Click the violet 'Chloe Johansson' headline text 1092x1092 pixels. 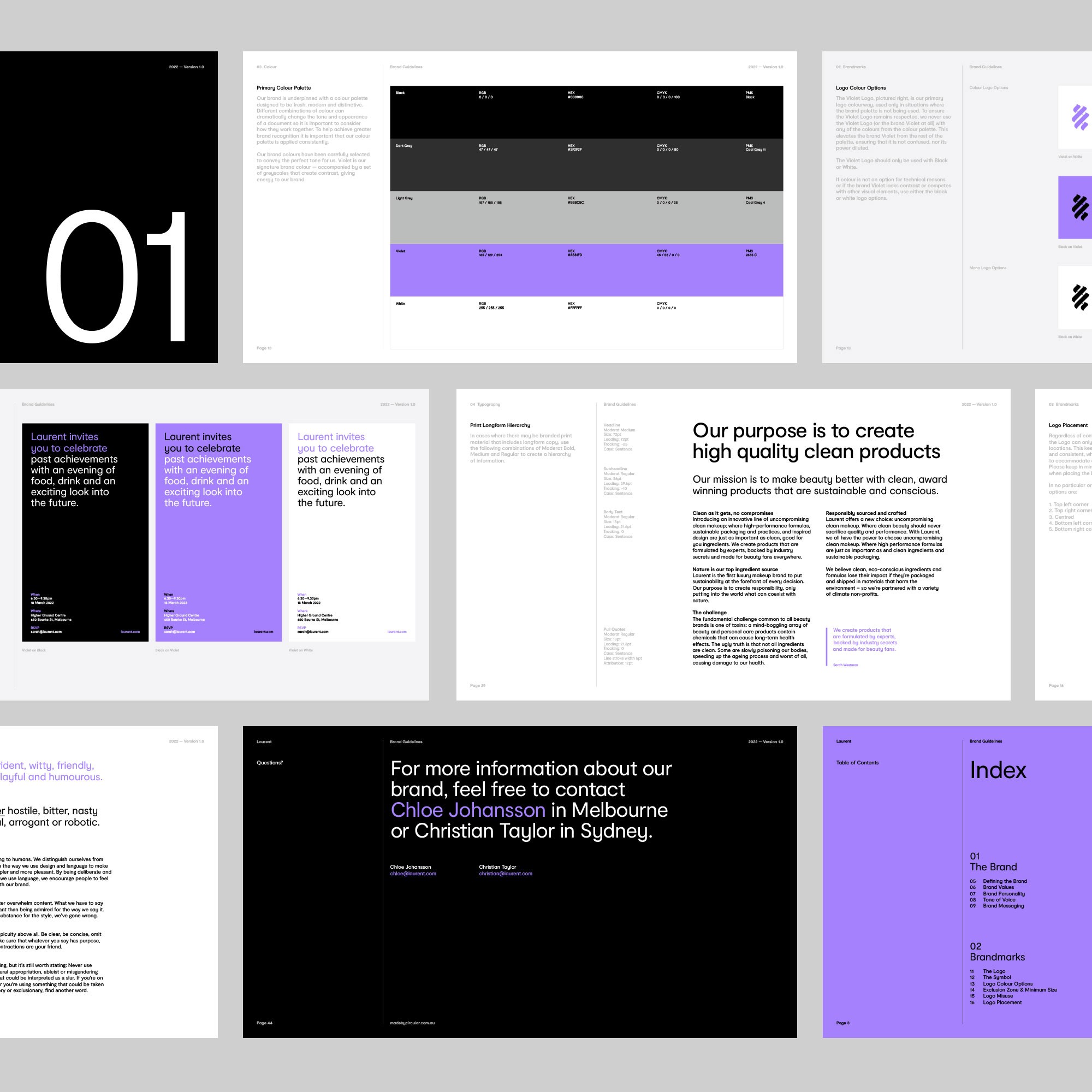click(468, 810)
